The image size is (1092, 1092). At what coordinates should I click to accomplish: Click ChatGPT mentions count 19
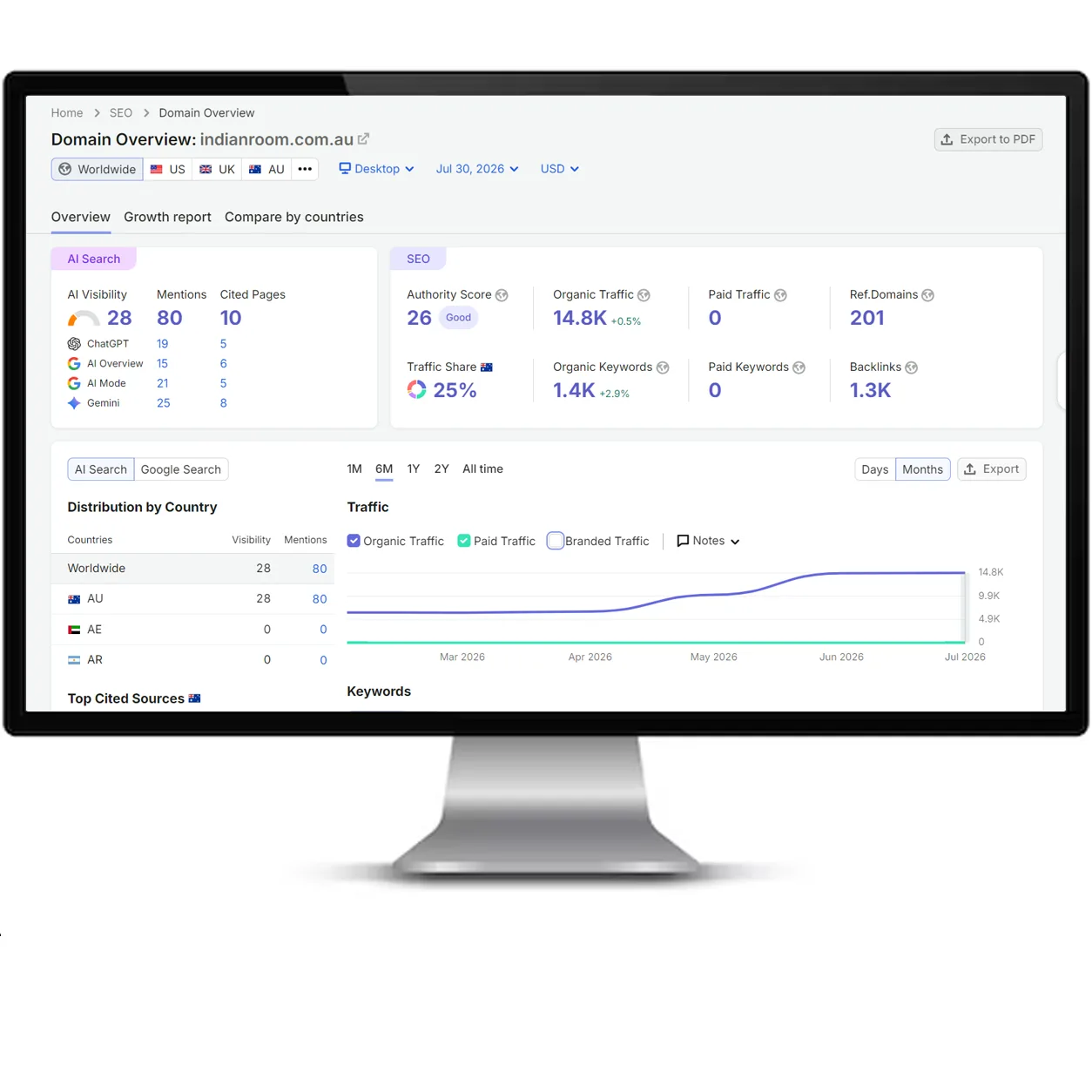(163, 344)
